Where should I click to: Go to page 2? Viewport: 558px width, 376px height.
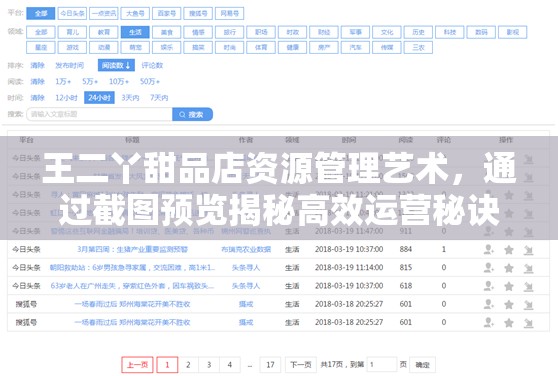188,365
